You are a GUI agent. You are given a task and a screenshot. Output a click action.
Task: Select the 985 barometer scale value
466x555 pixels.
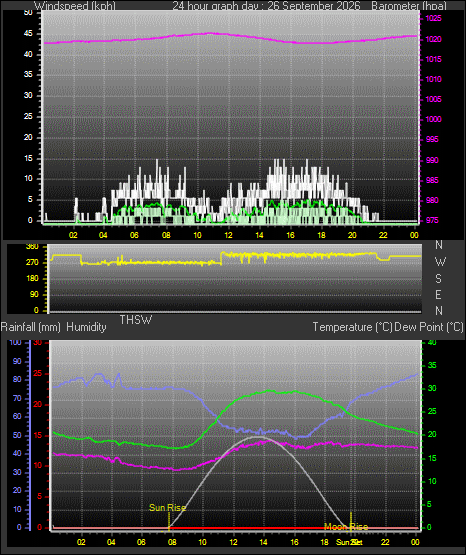(x=432, y=181)
